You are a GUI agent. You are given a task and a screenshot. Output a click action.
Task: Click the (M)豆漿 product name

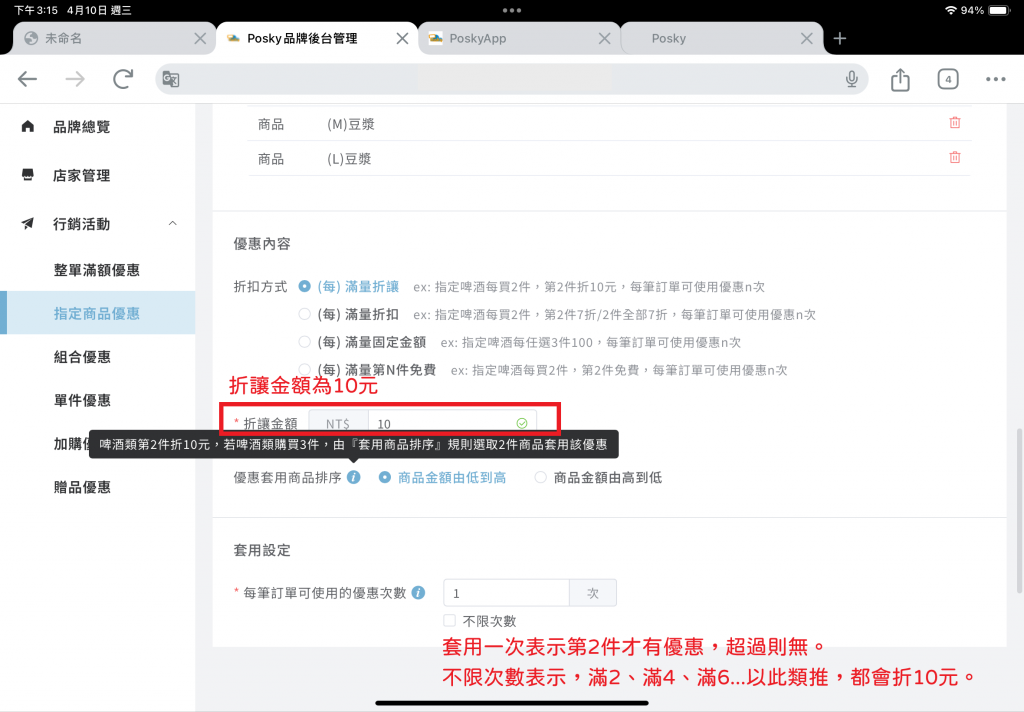(x=351, y=124)
